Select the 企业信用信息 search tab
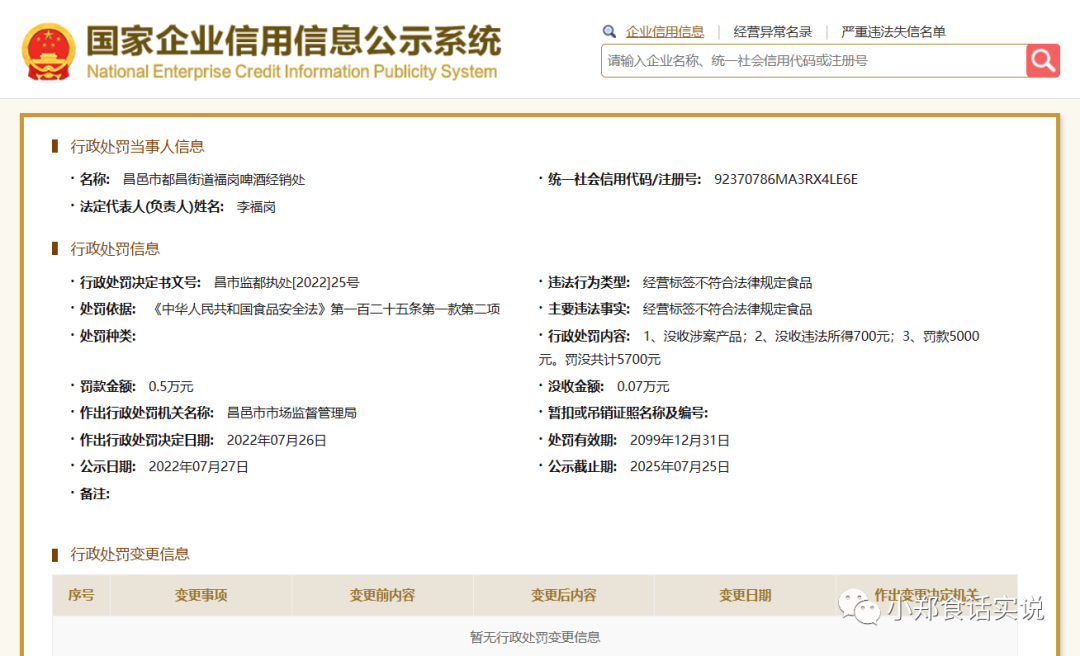1080x656 pixels. [x=665, y=32]
